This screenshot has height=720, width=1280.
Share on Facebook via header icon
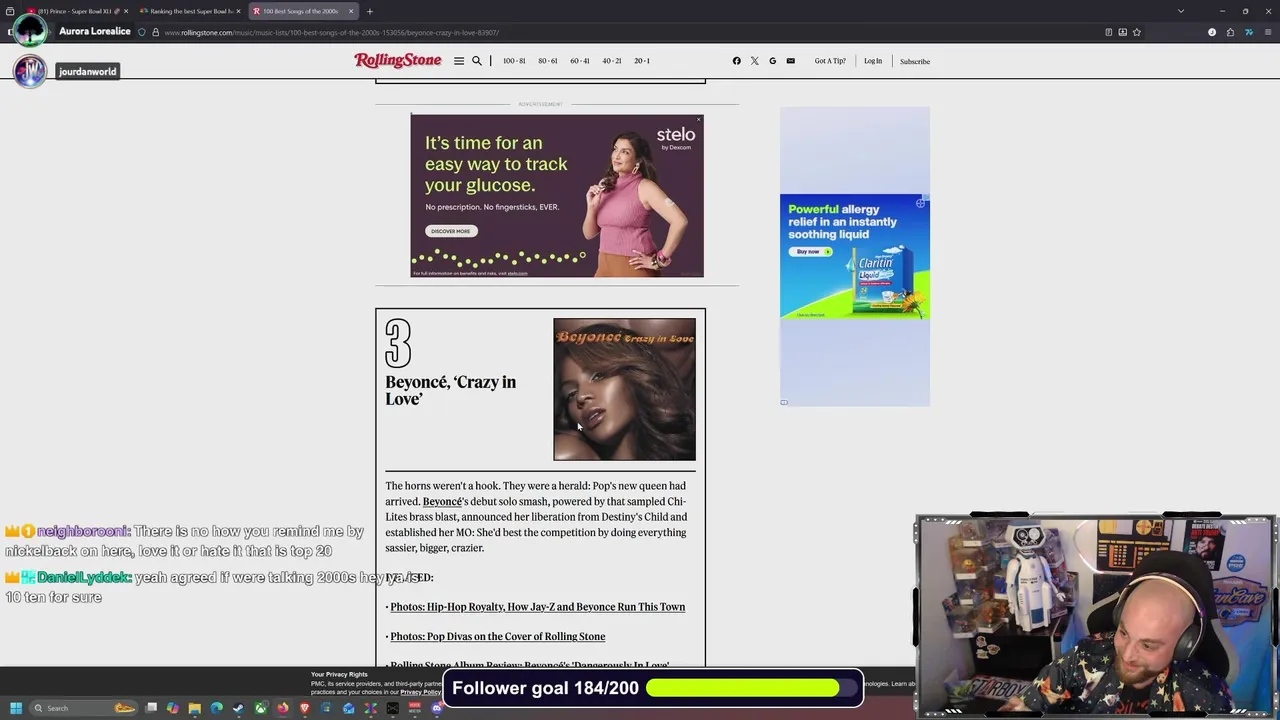pos(737,61)
